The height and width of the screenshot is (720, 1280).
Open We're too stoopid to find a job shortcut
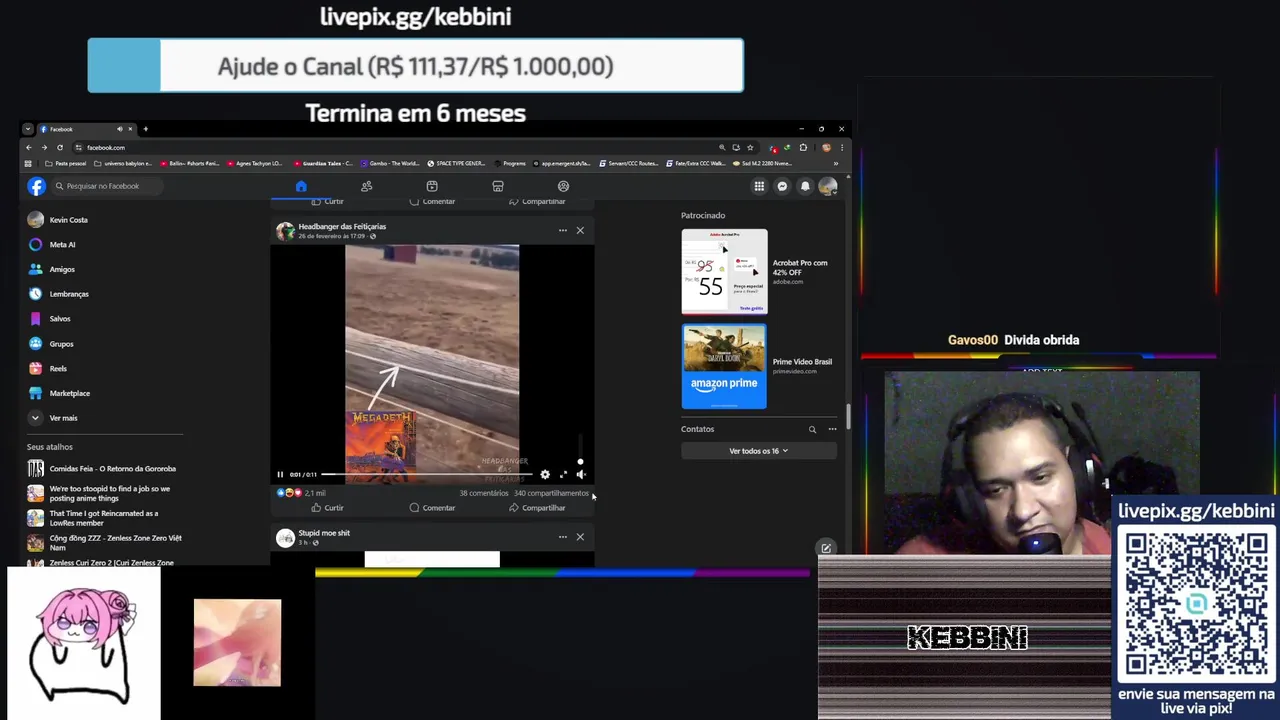coord(104,494)
